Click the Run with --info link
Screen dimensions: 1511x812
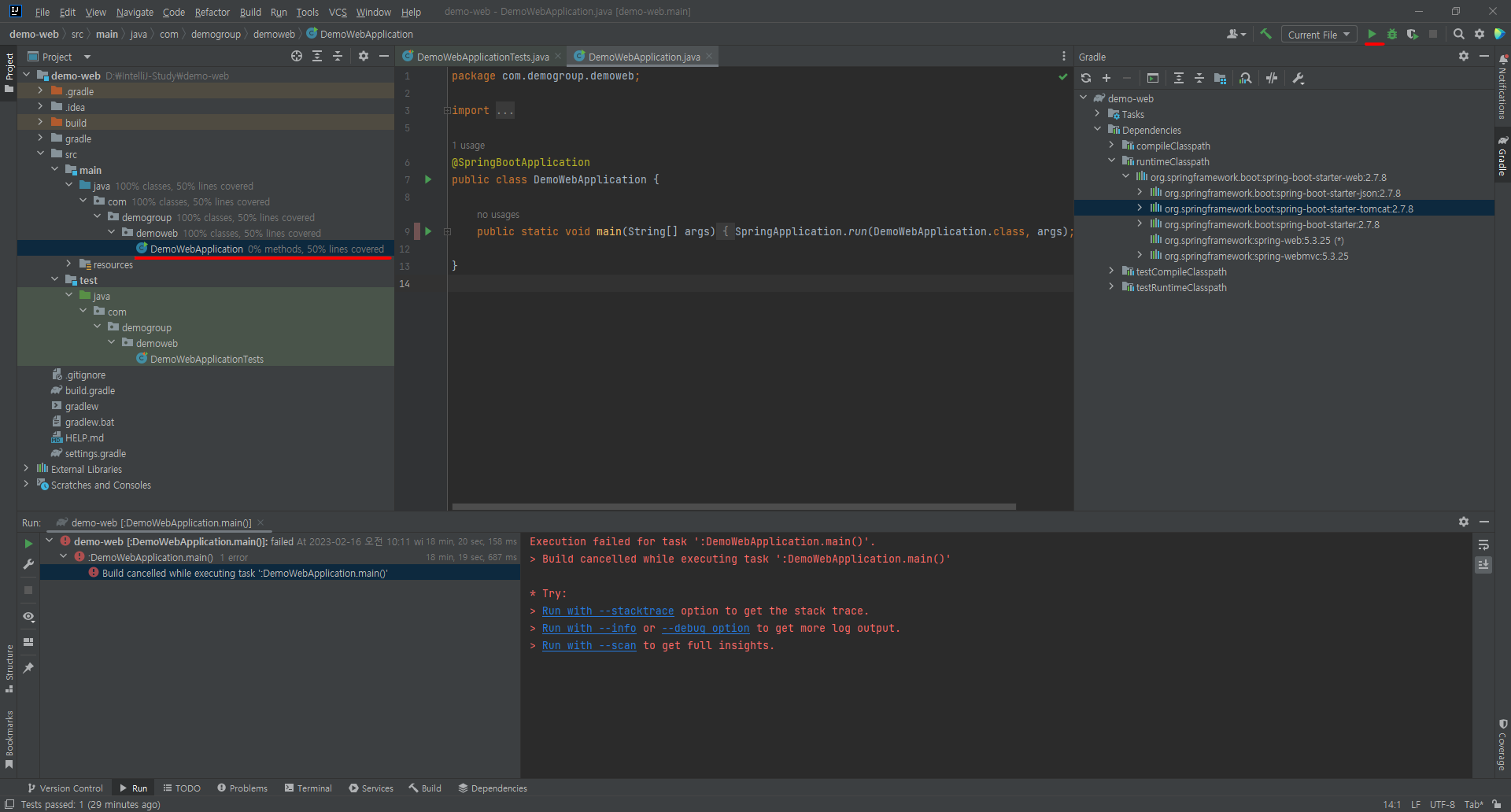(x=589, y=628)
